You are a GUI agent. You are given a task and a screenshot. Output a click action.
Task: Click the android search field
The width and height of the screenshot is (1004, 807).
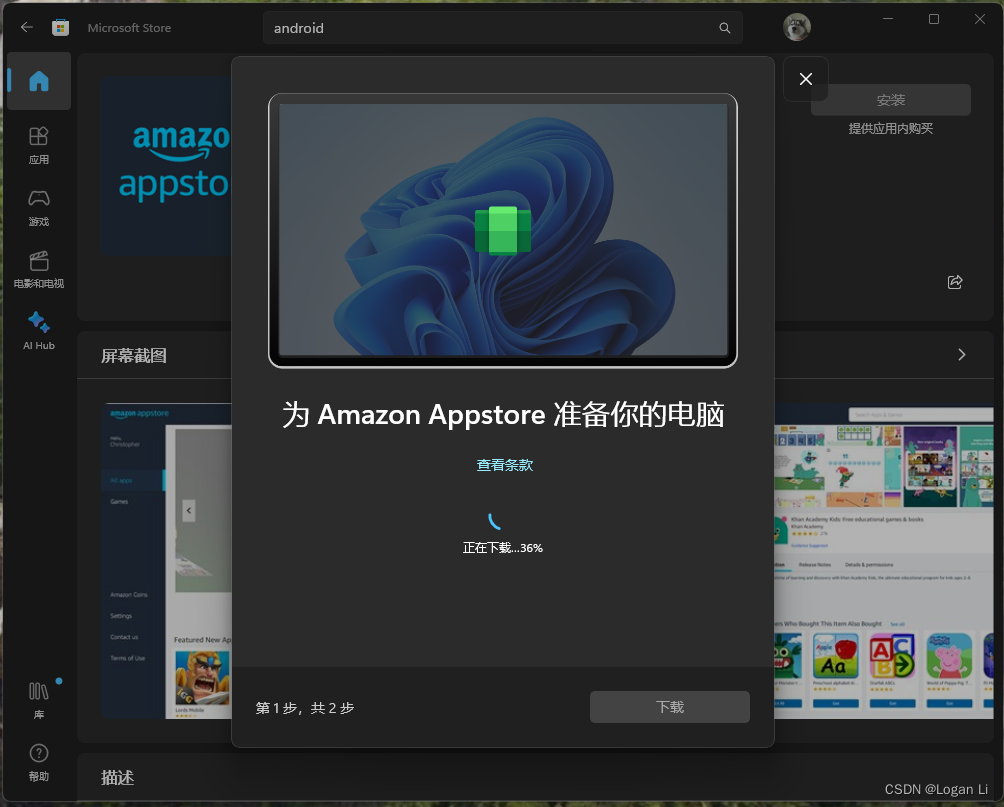coord(503,28)
